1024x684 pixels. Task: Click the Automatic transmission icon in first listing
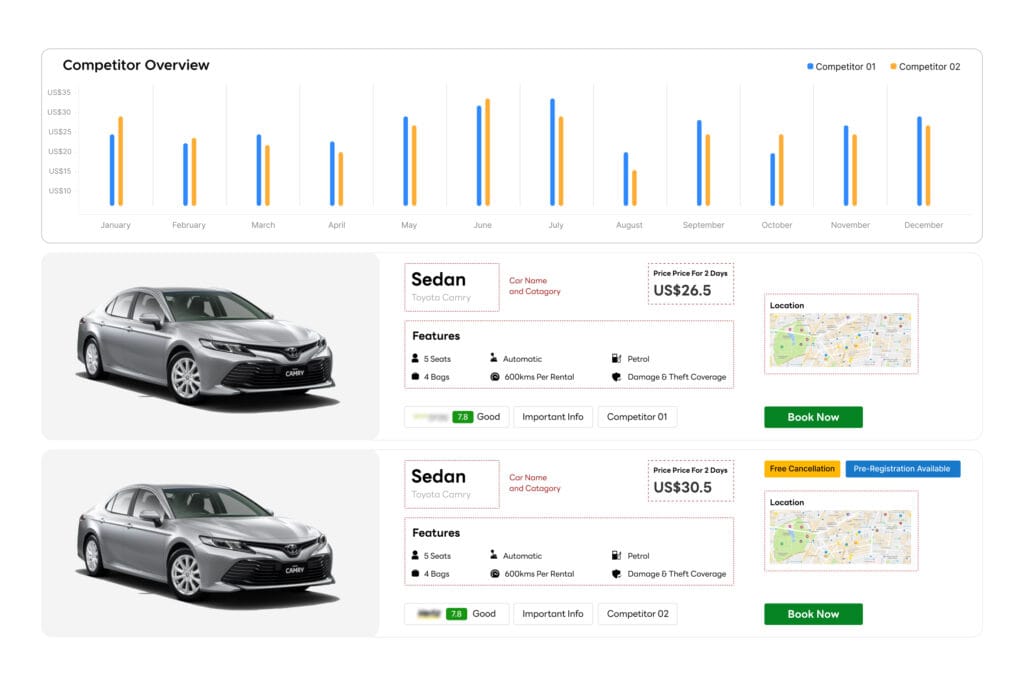coord(494,358)
